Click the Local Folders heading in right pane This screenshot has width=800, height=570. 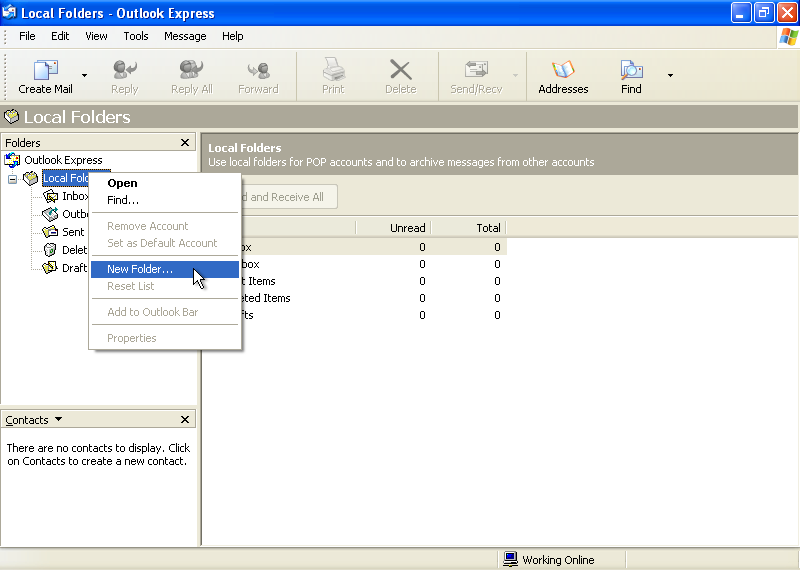[x=244, y=148]
